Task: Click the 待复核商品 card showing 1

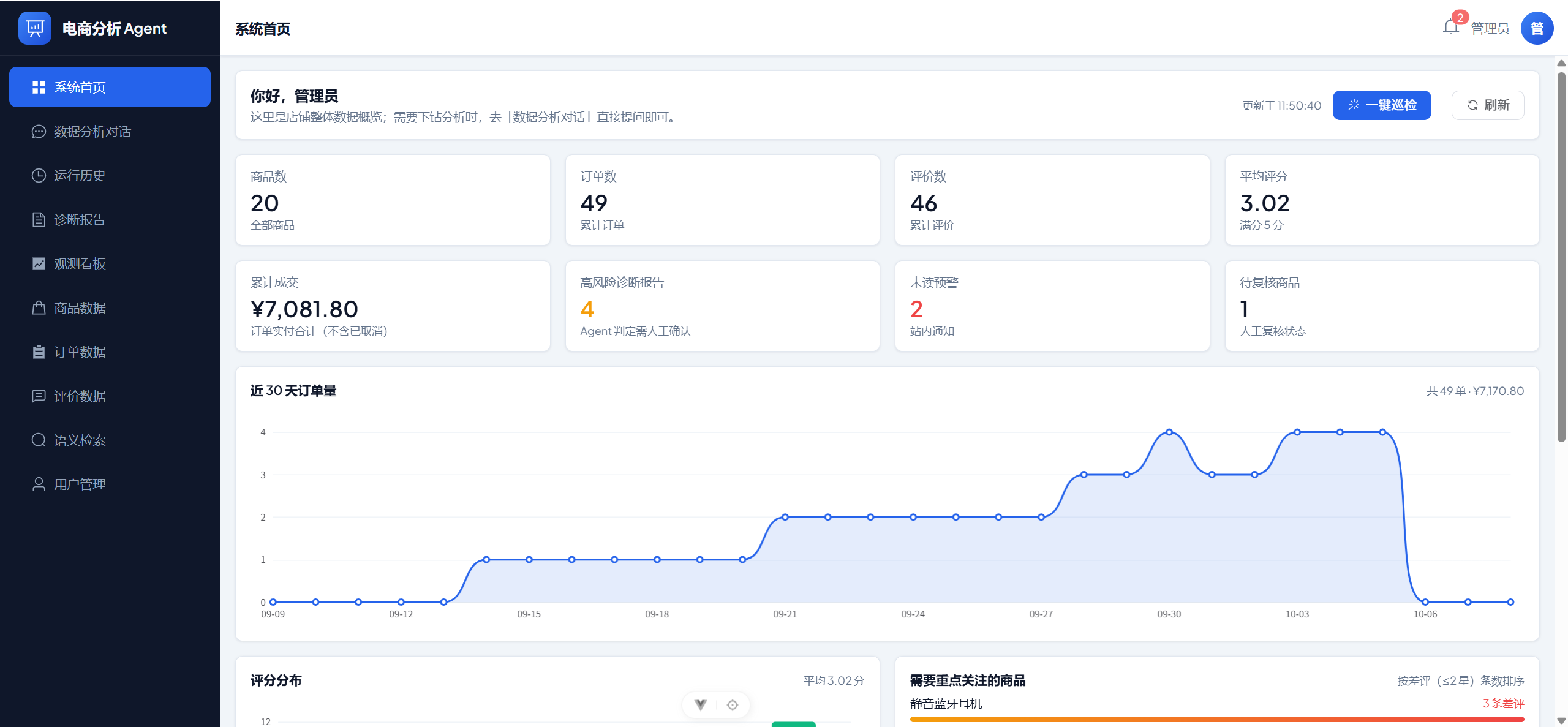Action: click(1382, 306)
